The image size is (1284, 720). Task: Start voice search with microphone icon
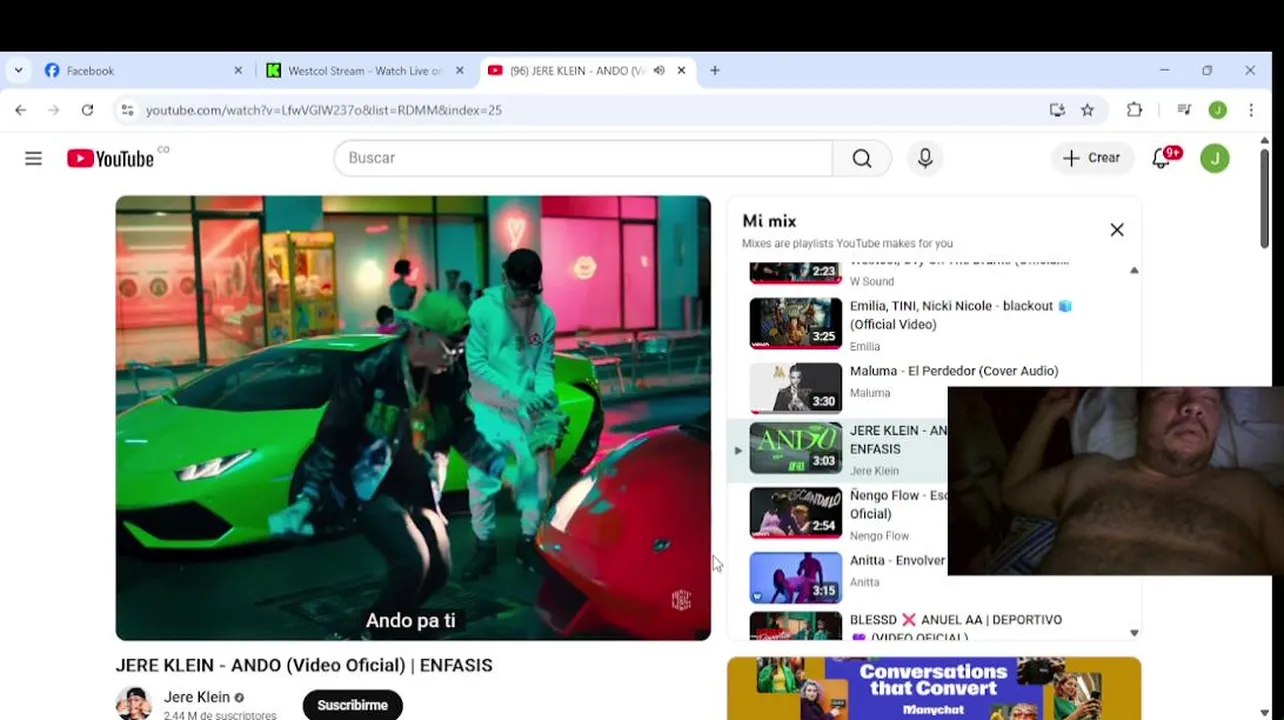925,158
